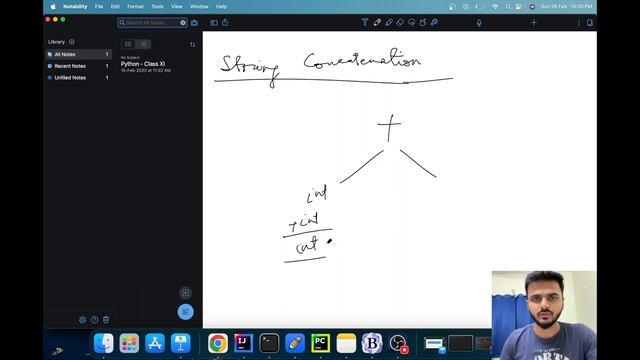The width and height of the screenshot is (640, 360).
Task: Open the three-dot more options menu
Action: coord(578,23)
